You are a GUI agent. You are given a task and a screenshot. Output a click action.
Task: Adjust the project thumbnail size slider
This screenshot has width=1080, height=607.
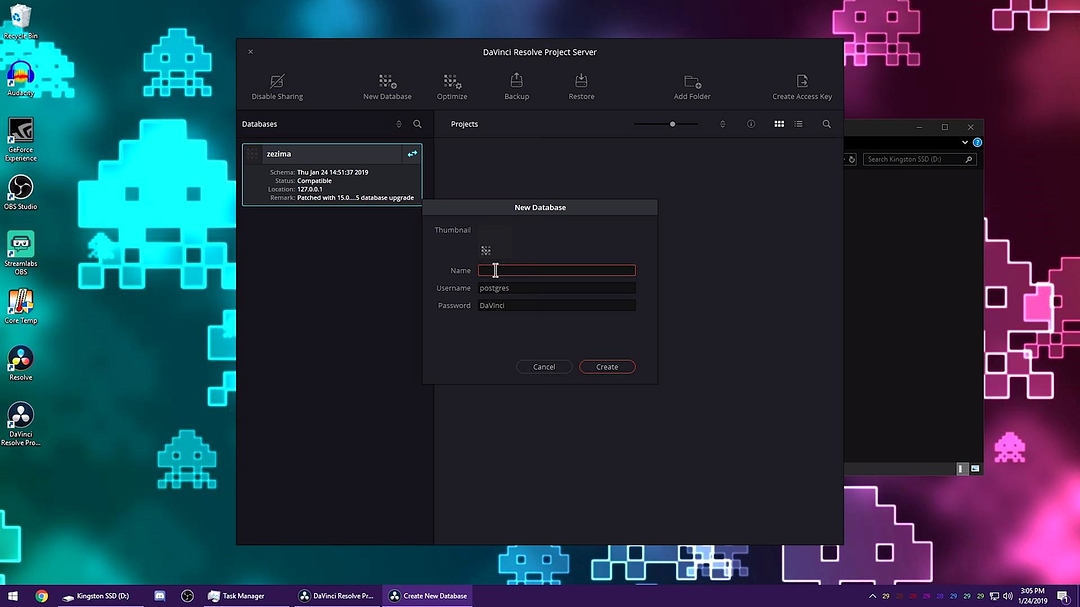point(671,124)
